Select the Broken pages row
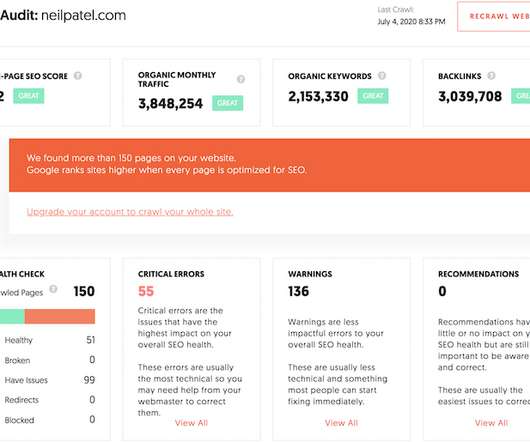This screenshot has height=442, width=530. point(48,360)
